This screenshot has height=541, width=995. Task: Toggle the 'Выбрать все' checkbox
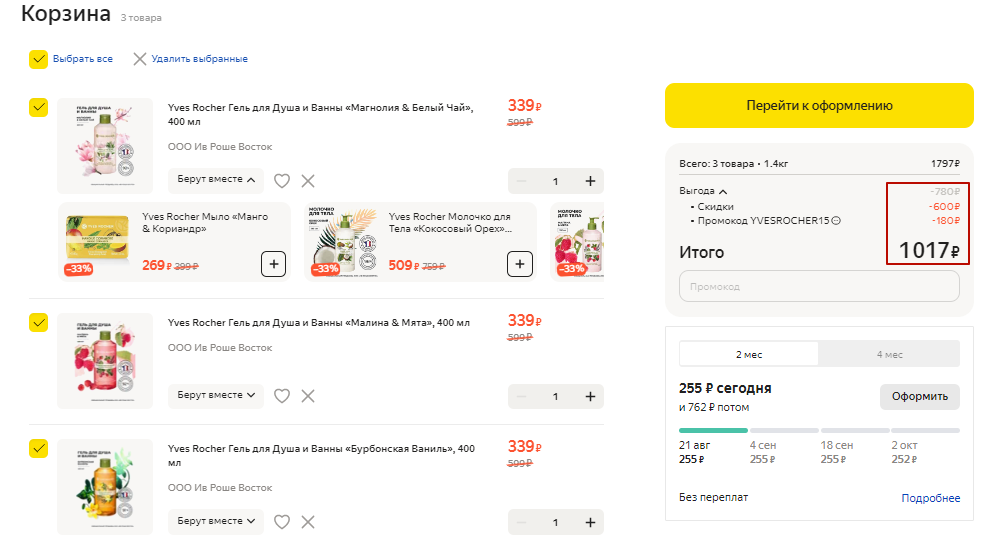[x=39, y=59]
